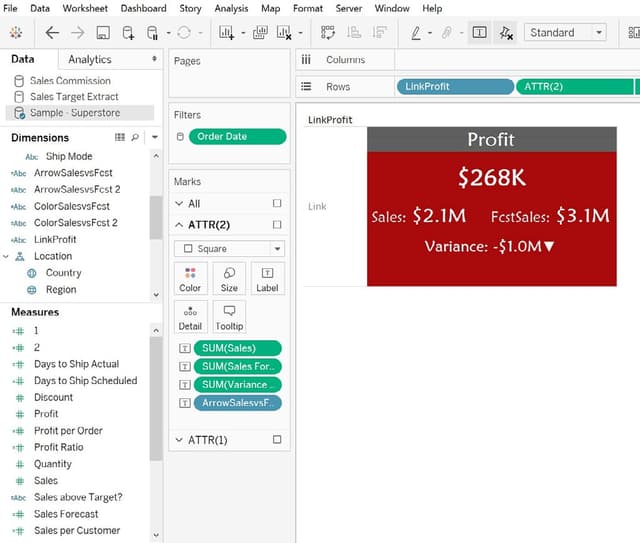640x543 pixels.
Task: Click the Save icon in toolbar
Action: [x=103, y=33]
